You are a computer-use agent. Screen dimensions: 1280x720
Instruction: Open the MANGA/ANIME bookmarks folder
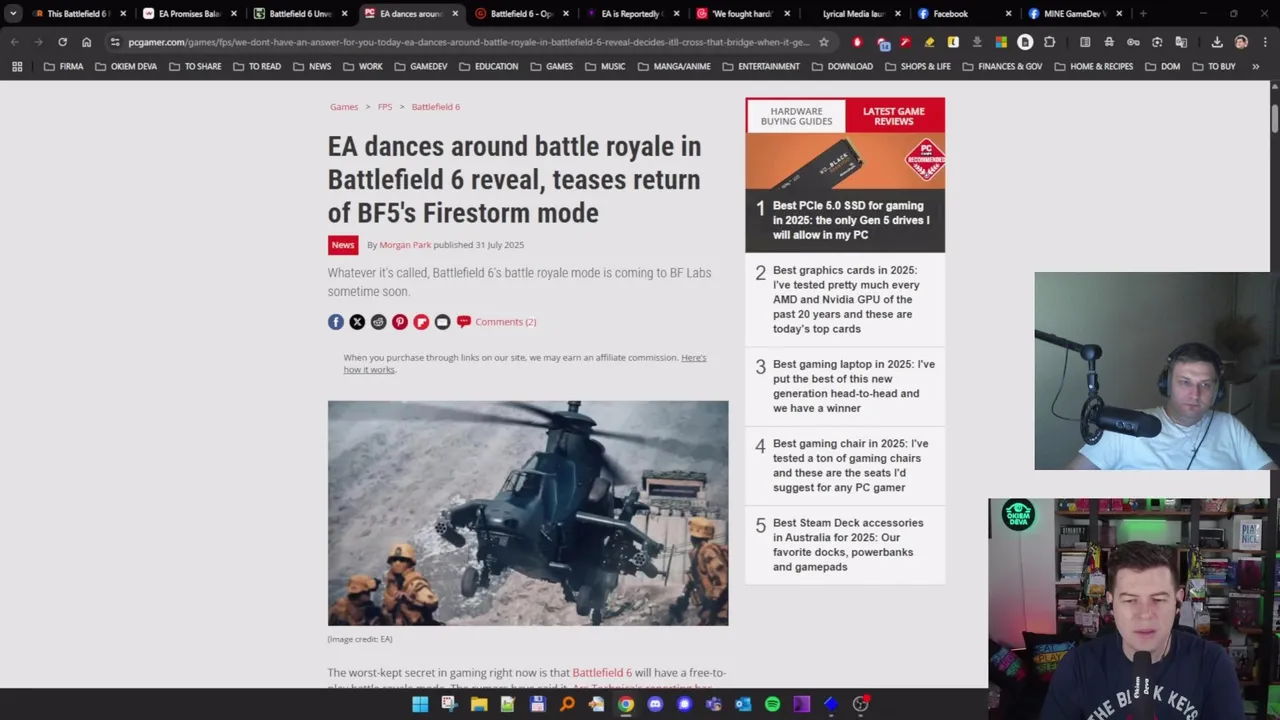click(x=673, y=66)
